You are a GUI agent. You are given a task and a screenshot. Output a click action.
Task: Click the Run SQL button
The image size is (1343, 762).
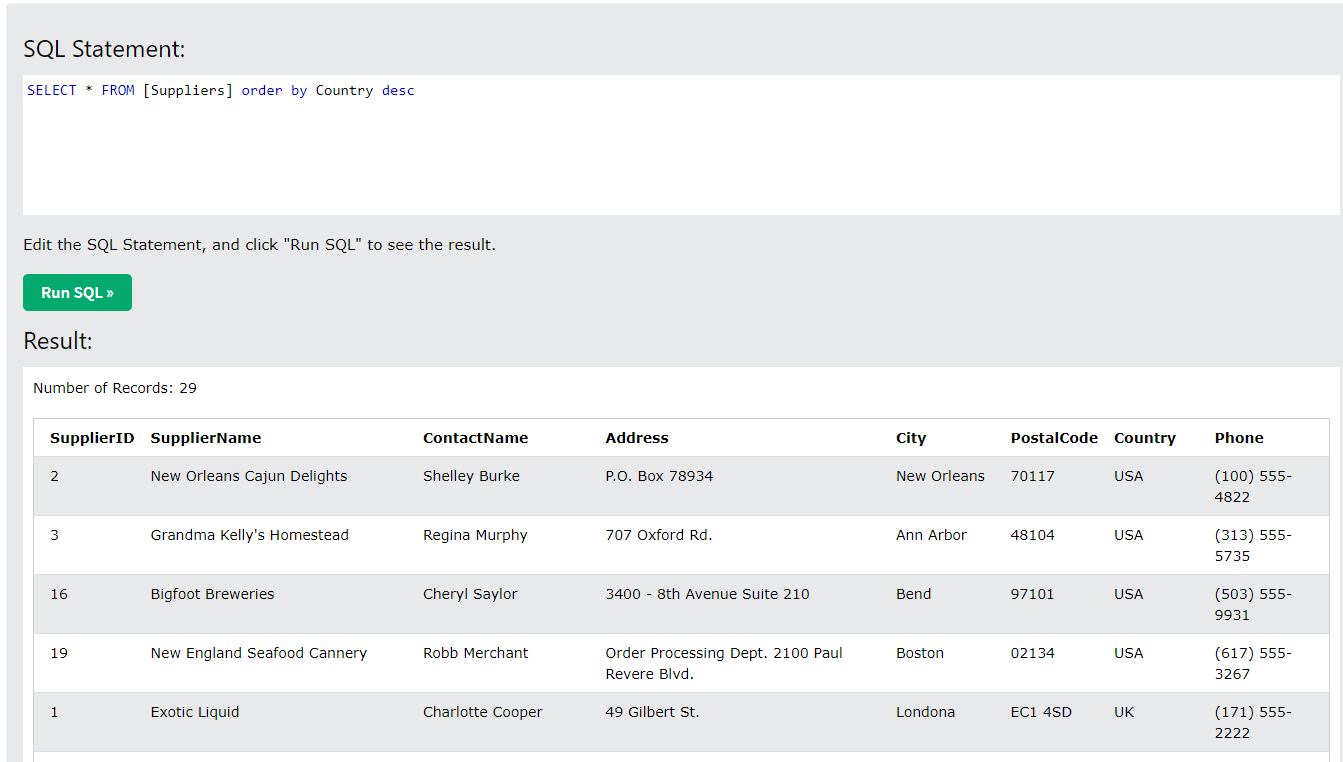77,293
